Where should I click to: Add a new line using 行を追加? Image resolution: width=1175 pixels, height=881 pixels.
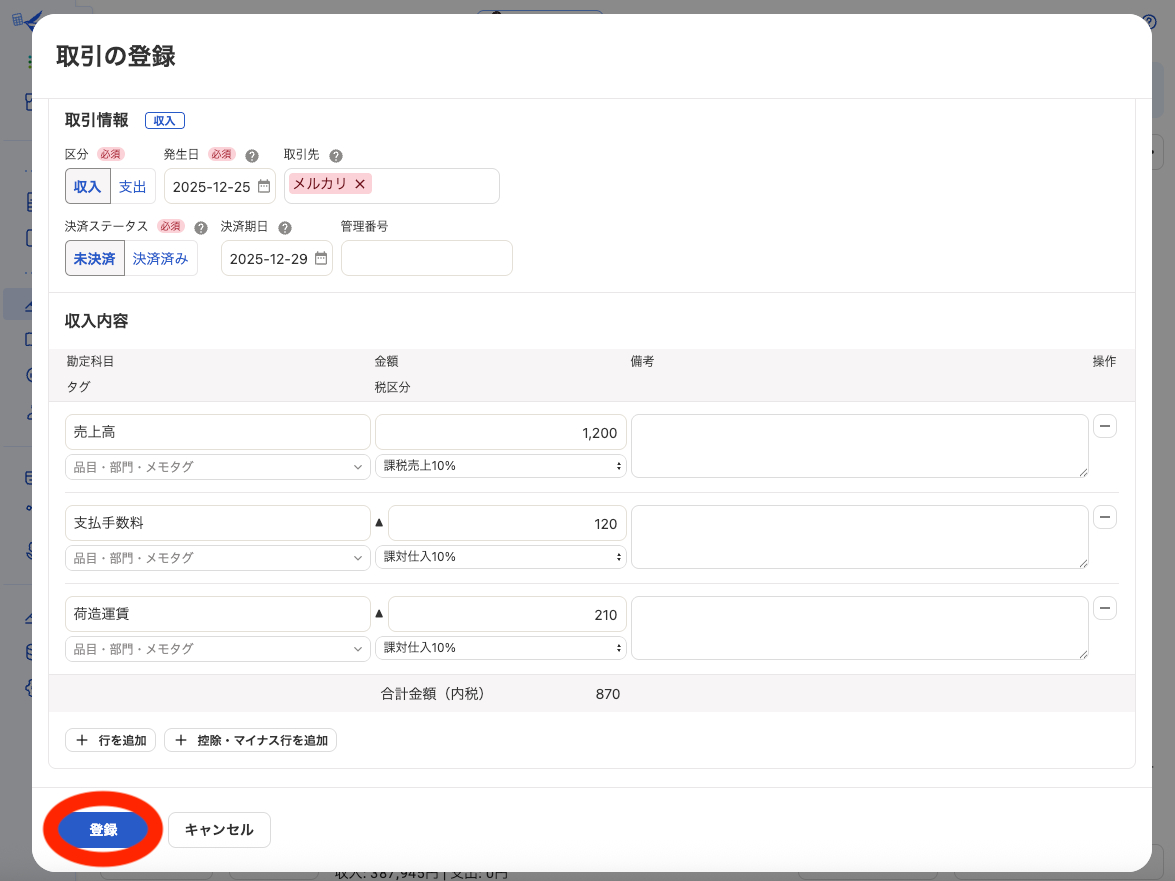[x=110, y=740]
